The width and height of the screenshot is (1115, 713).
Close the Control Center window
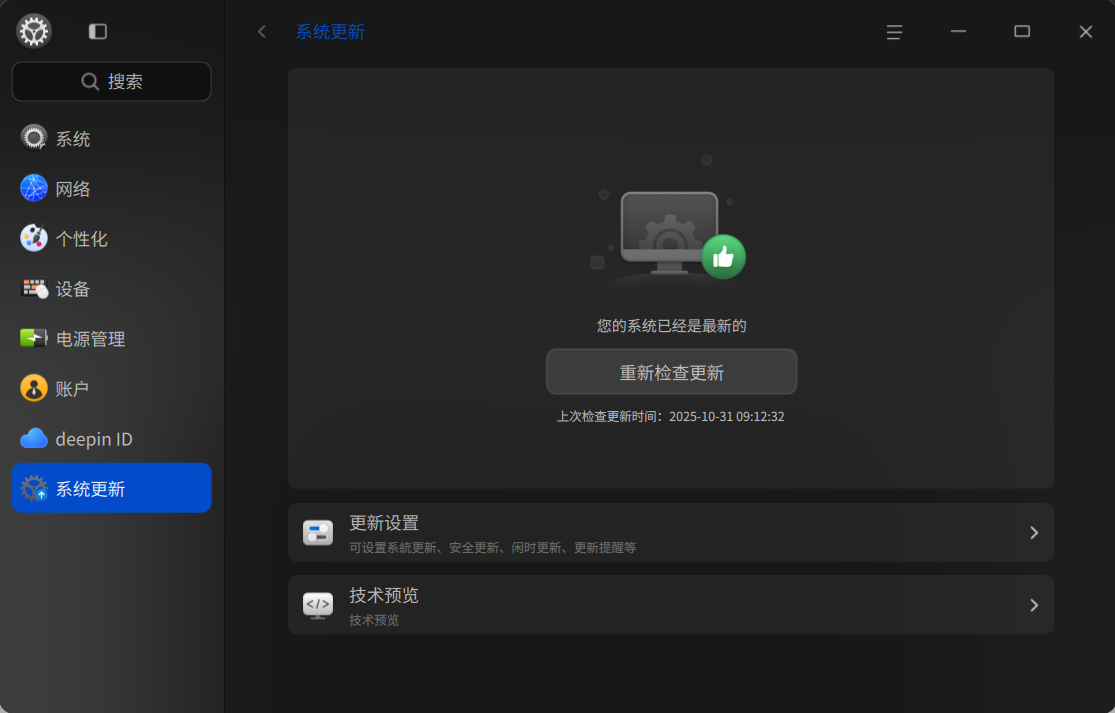coord(1086,31)
